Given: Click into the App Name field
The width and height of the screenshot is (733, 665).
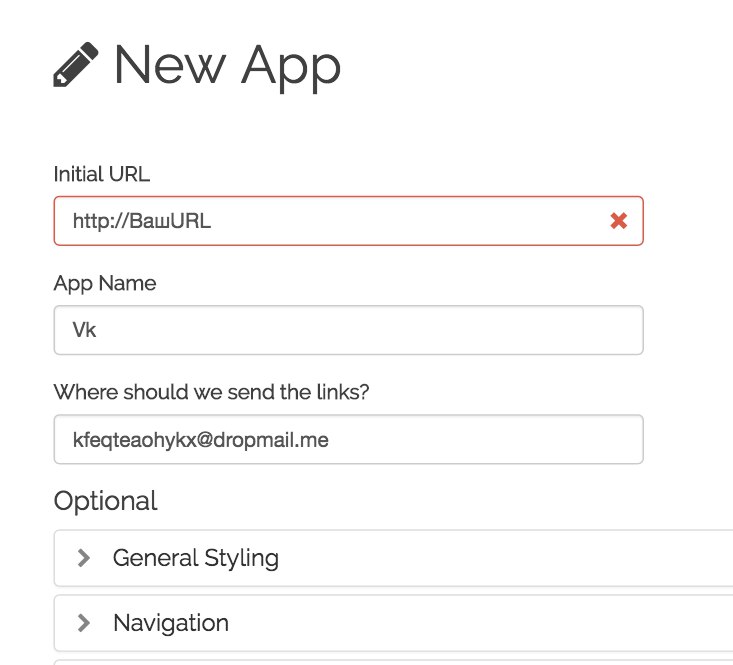Looking at the screenshot, I should [x=348, y=330].
